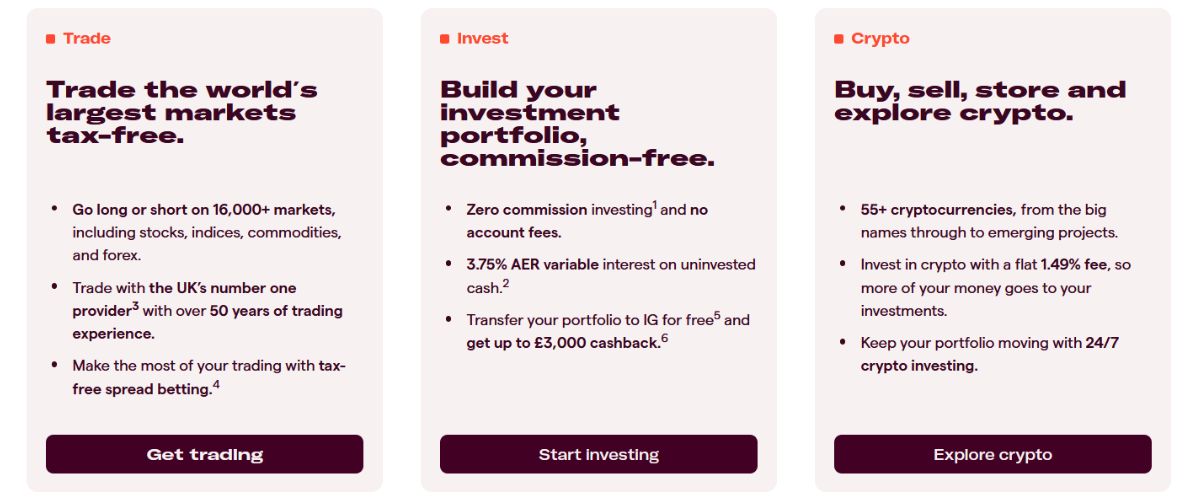Open footnote 4 after tax-free spread betting
The width and height of the screenshot is (1200, 500).
[x=216, y=385]
